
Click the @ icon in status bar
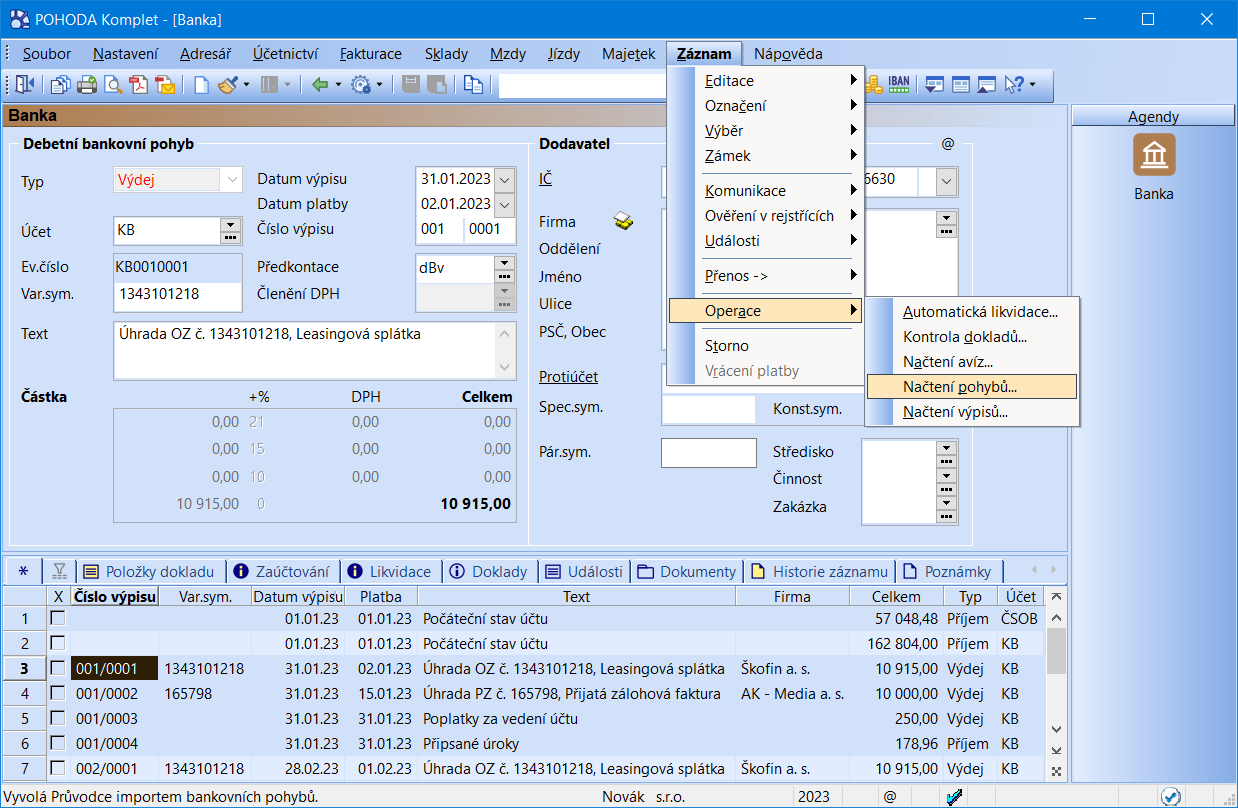[889, 797]
